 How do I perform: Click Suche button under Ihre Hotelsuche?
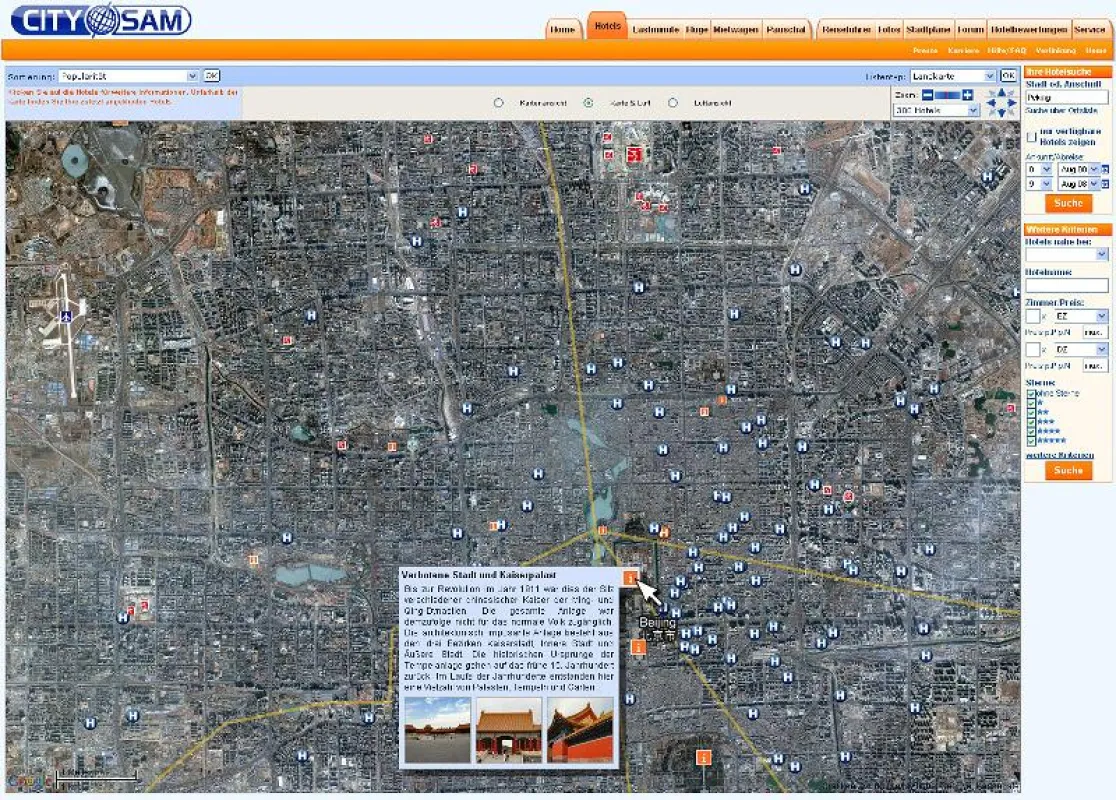pos(1068,204)
